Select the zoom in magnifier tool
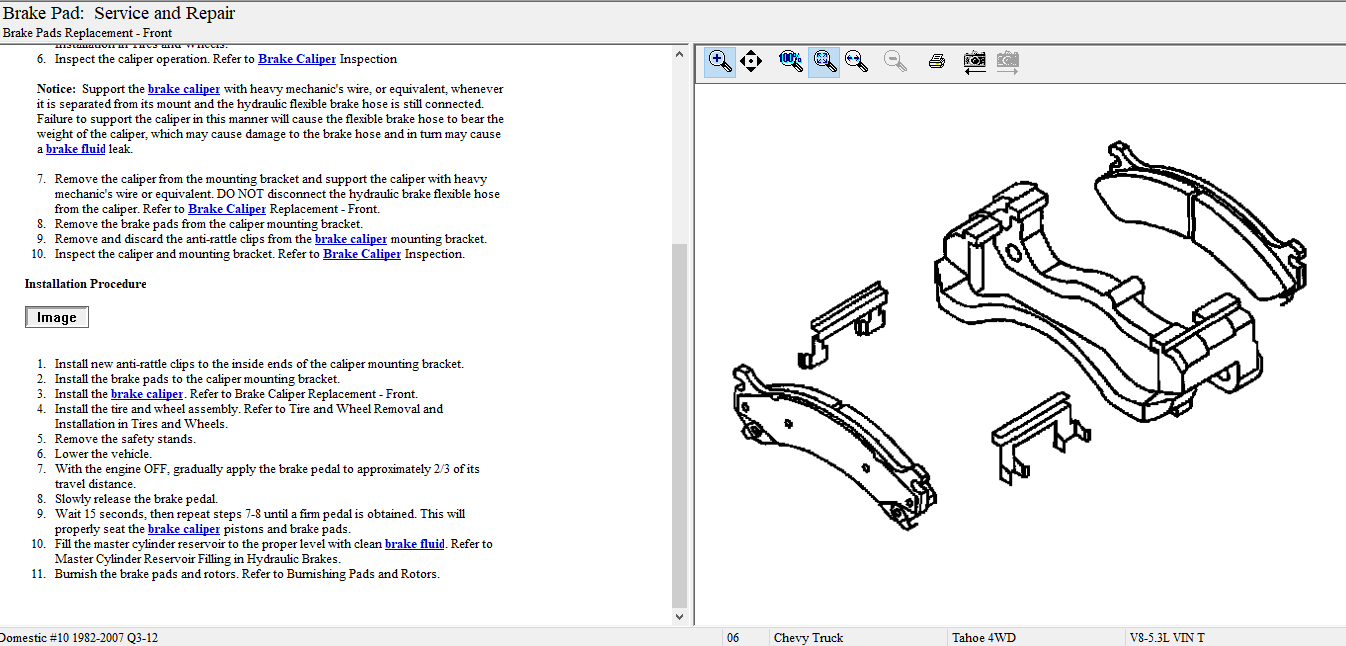1346x646 pixels. pyautogui.click(x=719, y=61)
